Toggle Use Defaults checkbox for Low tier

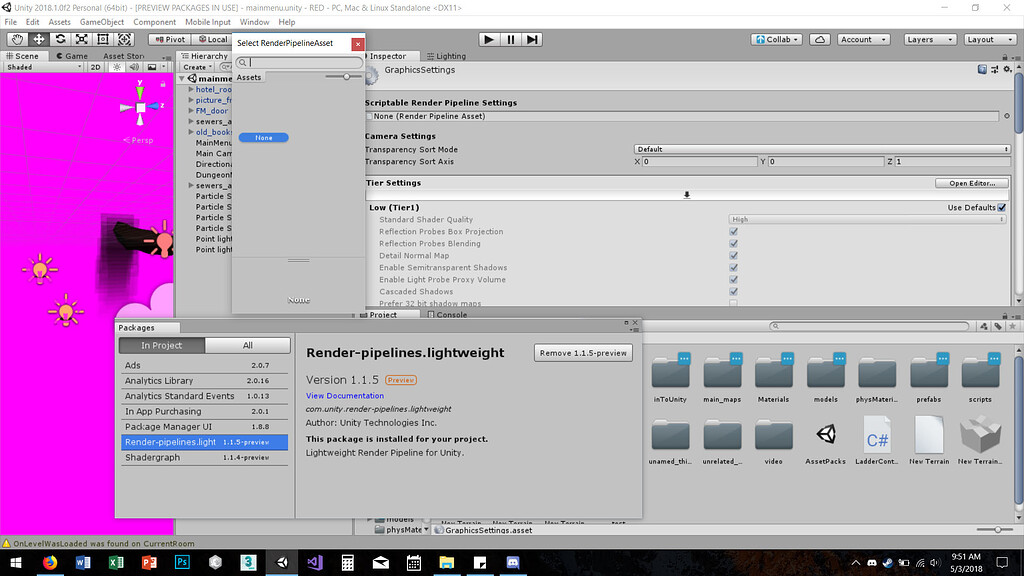[1002, 208]
